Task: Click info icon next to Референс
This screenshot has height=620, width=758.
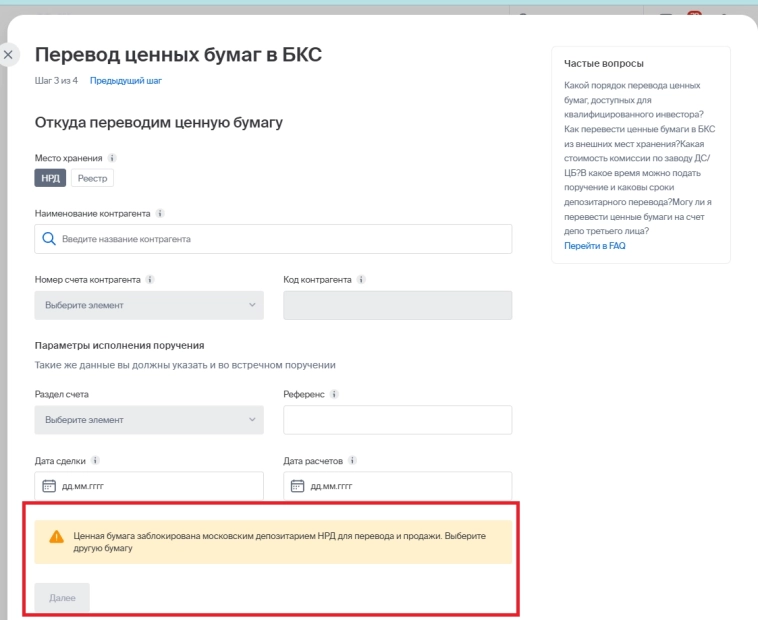Action: (x=334, y=394)
